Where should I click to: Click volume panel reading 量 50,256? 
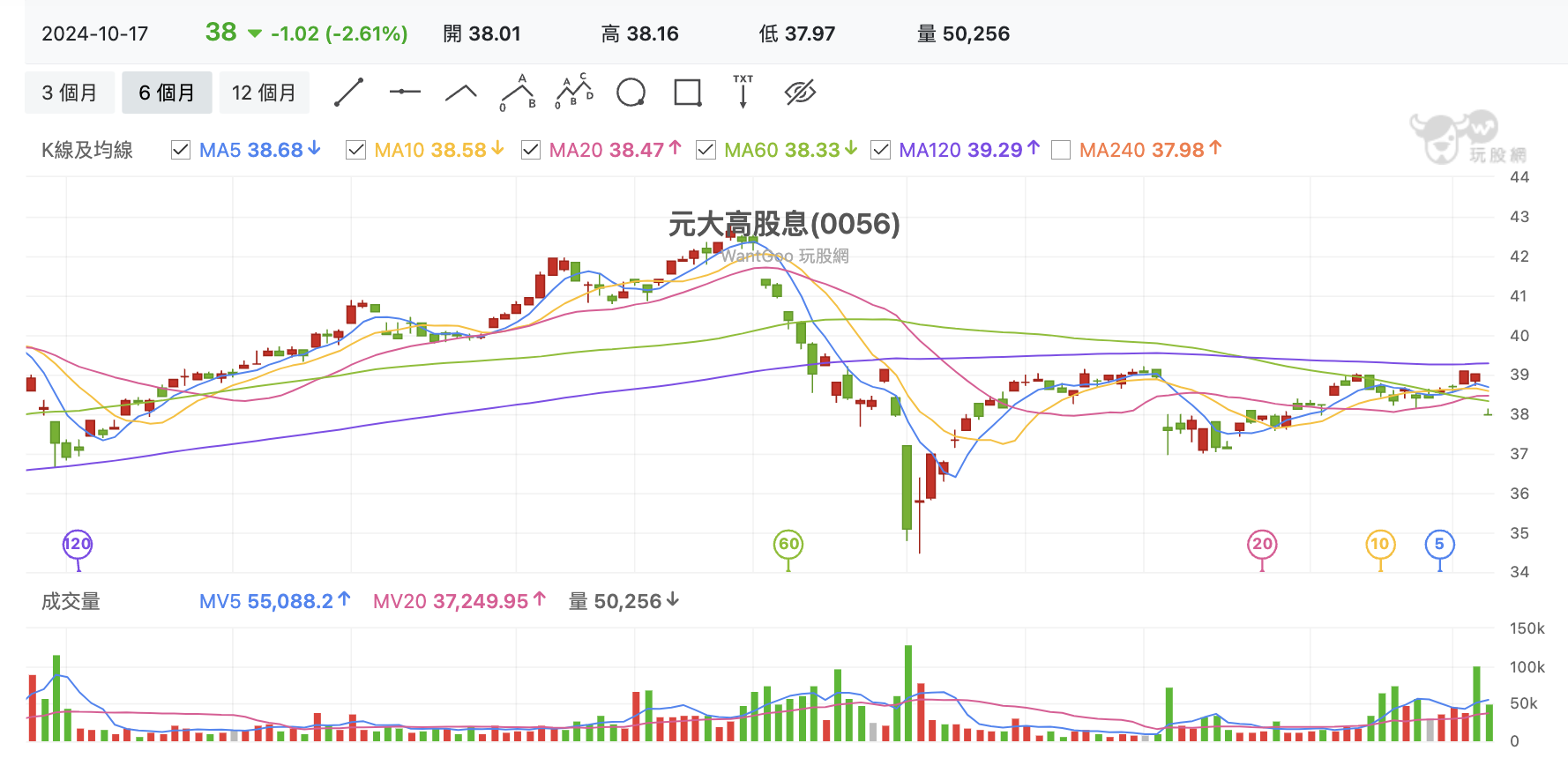(x=623, y=601)
